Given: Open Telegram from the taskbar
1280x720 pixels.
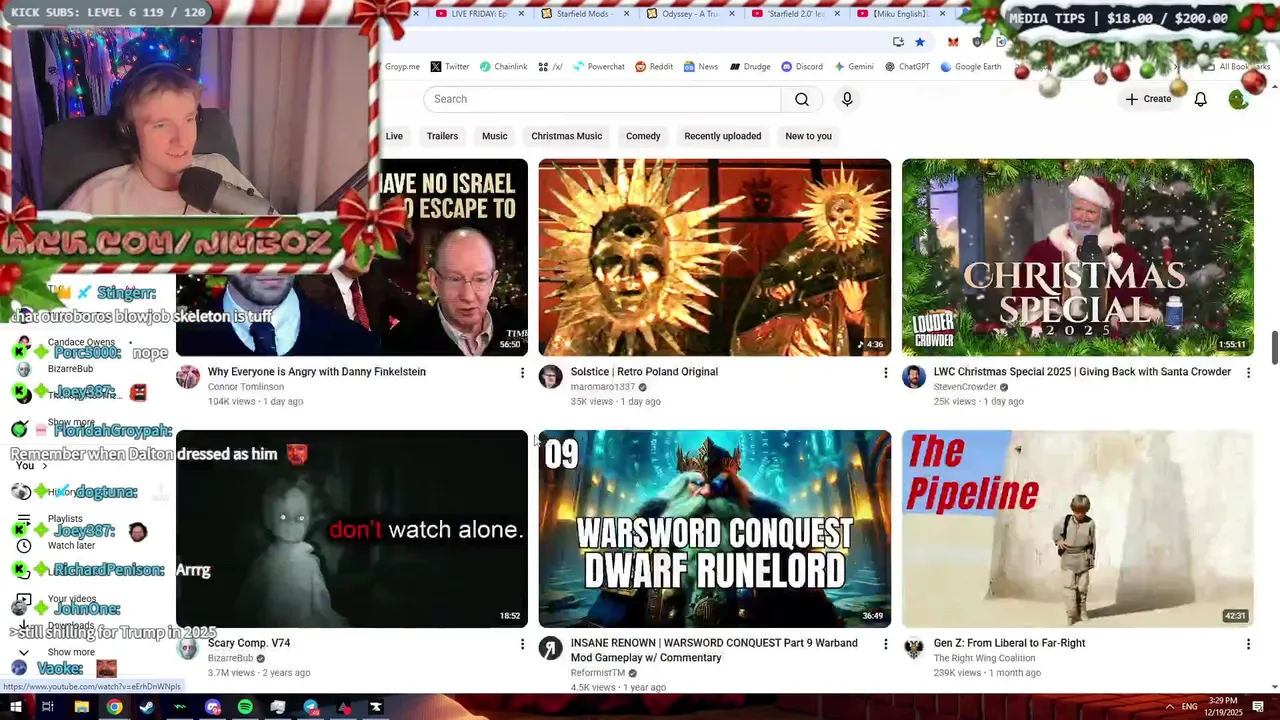Looking at the screenshot, I should 311,707.
